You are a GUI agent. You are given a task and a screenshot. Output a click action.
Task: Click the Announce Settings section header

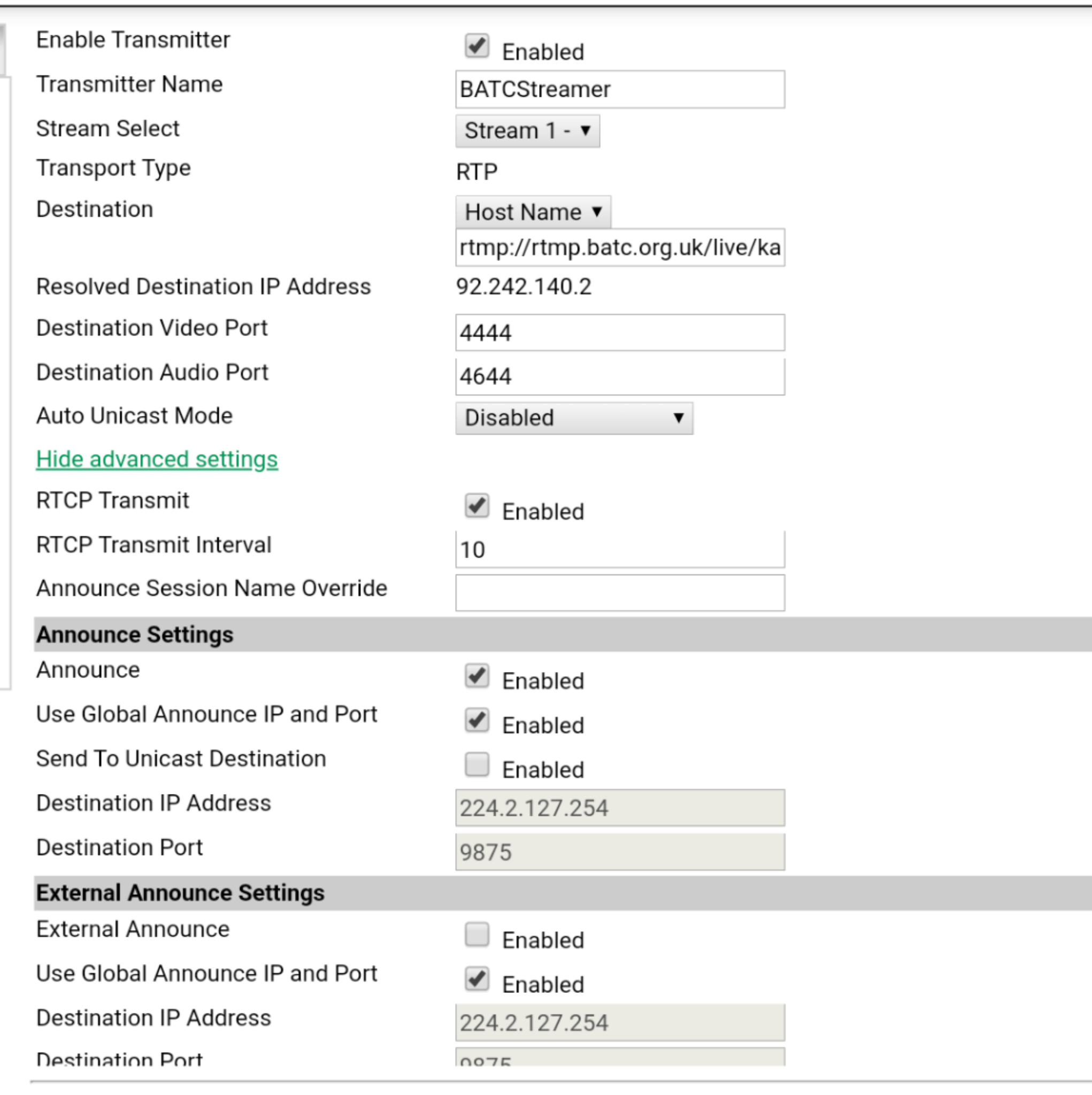(x=134, y=634)
